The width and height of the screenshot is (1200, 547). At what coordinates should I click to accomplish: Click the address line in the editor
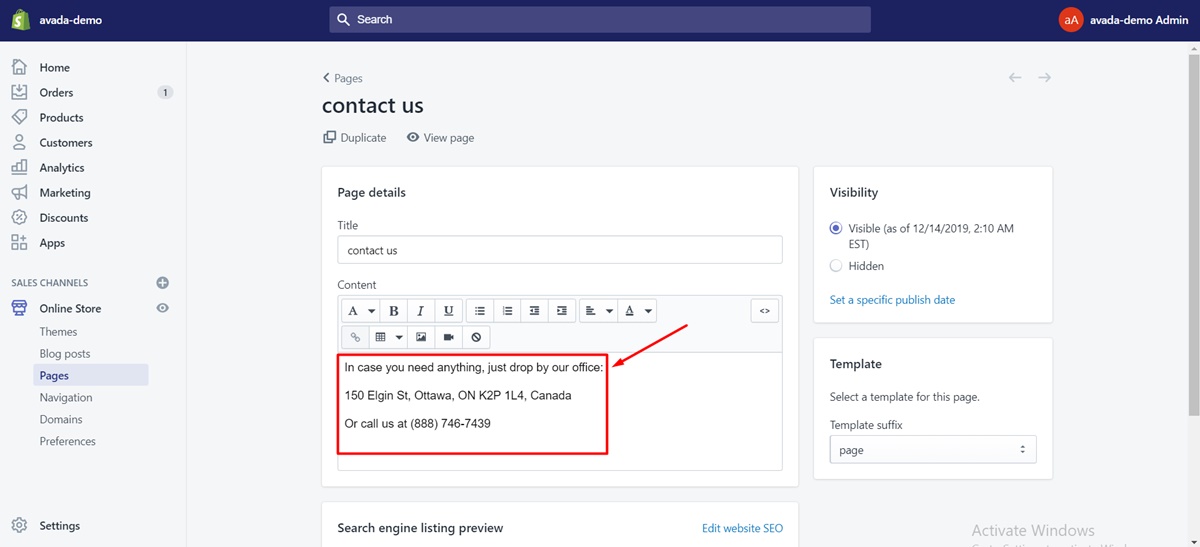458,396
